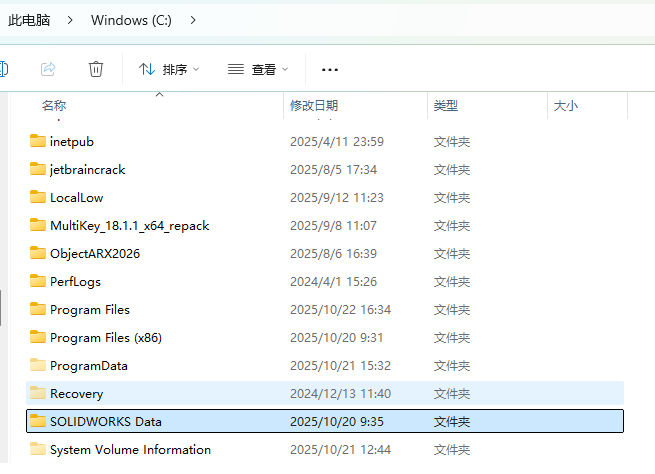This screenshot has width=655, height=474.
Task: Click date 2025/9/12 11:23 of LocalLow
Action: pyautogui.click(x=337, y=198)
